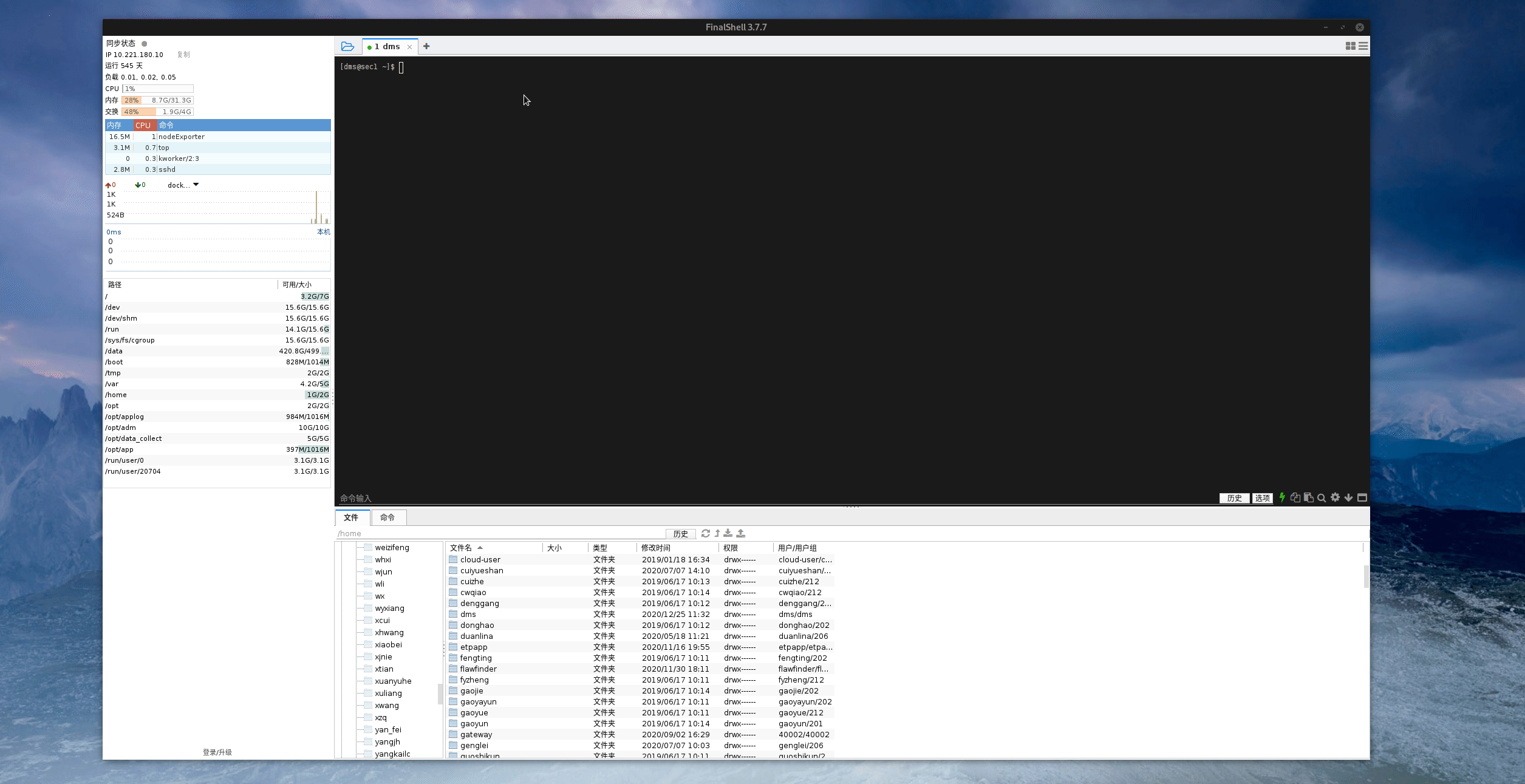Click the copy icon in terminal toolbar

click(x=1295, y=497)
